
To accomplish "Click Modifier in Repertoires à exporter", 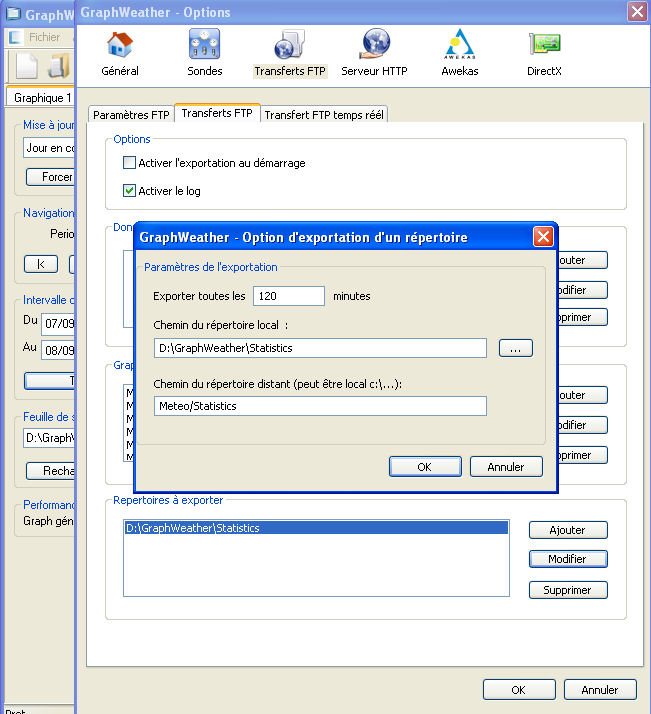I will [x=568, y=559].
